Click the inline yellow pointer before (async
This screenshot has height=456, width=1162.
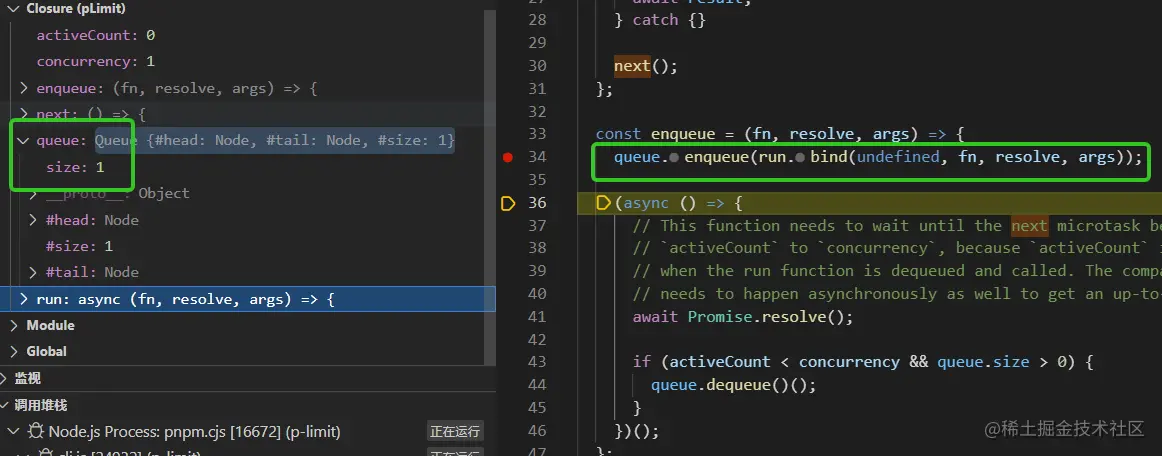(x=603, y=203)
